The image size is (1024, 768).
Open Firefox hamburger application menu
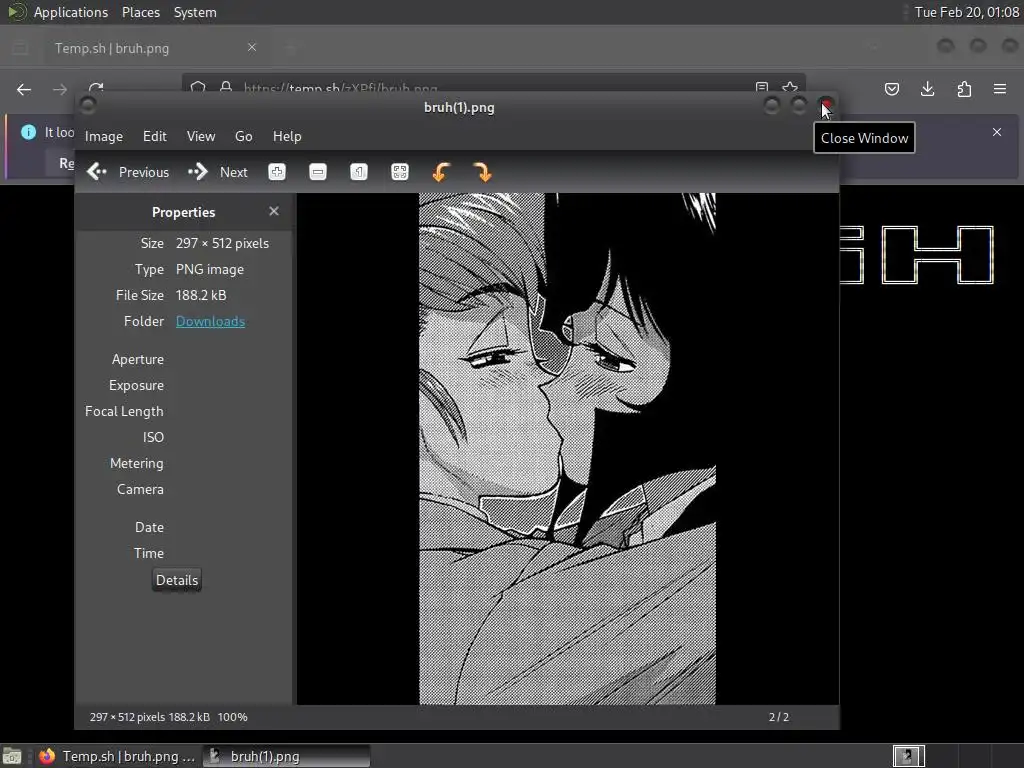point(1000,89)
